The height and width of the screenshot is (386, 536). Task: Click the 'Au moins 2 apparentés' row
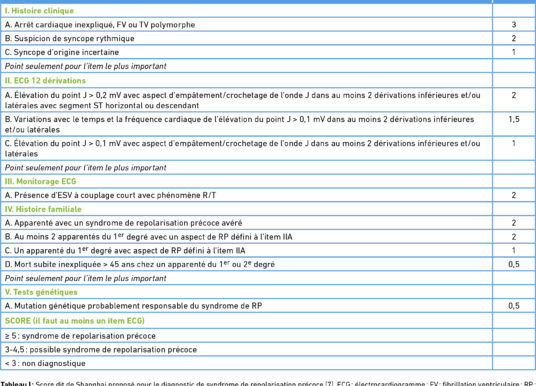click(268, 237)
